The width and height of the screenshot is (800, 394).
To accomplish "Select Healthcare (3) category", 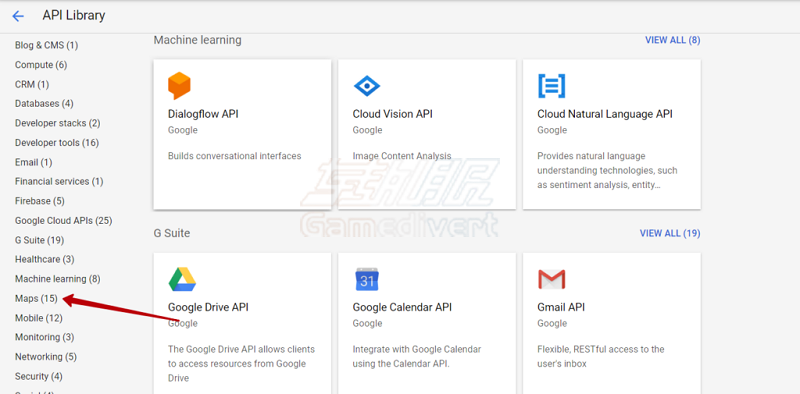I will pos(44,259).
